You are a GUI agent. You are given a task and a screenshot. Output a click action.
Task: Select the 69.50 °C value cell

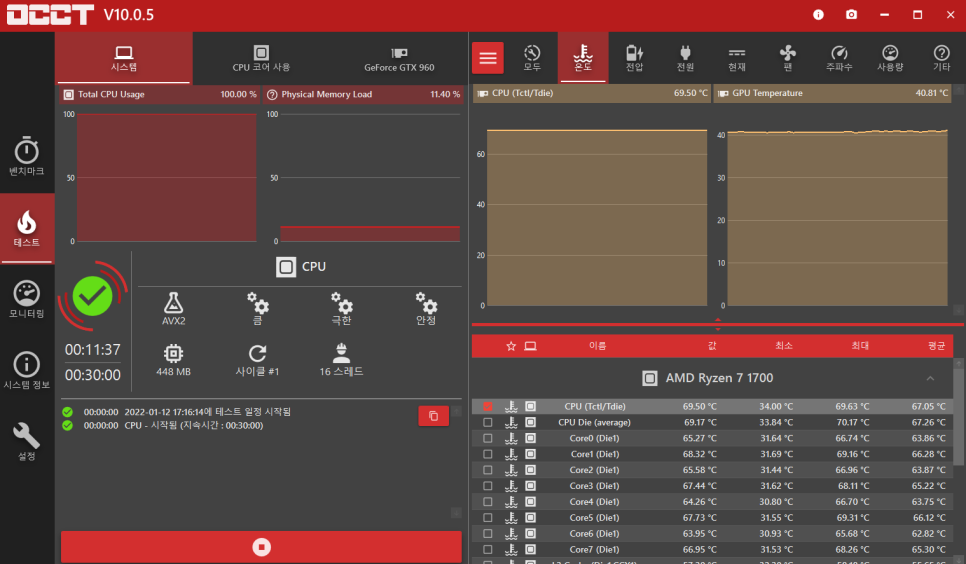tap(699, 406)
